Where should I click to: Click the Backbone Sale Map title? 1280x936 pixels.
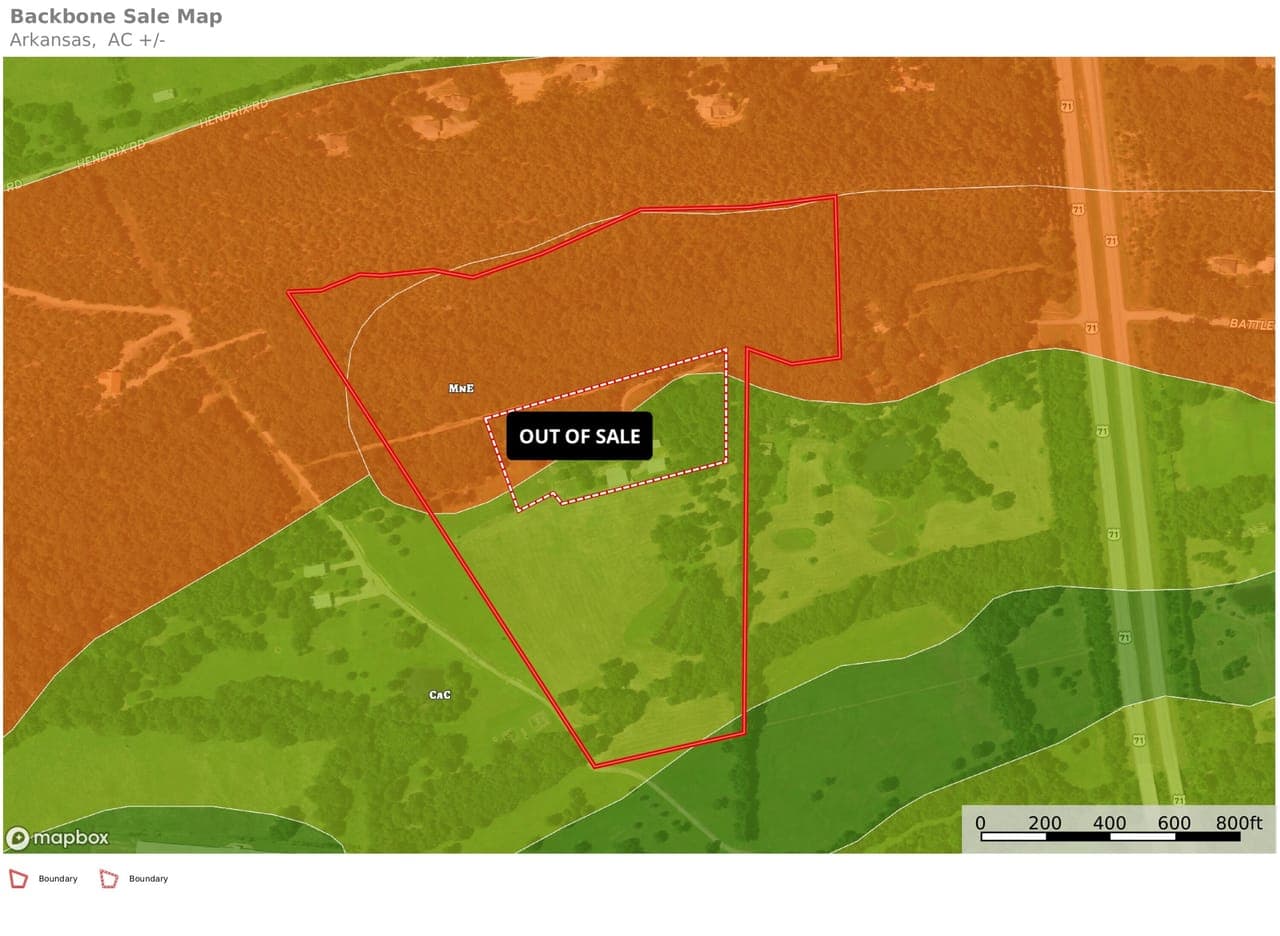pos(116,16)
